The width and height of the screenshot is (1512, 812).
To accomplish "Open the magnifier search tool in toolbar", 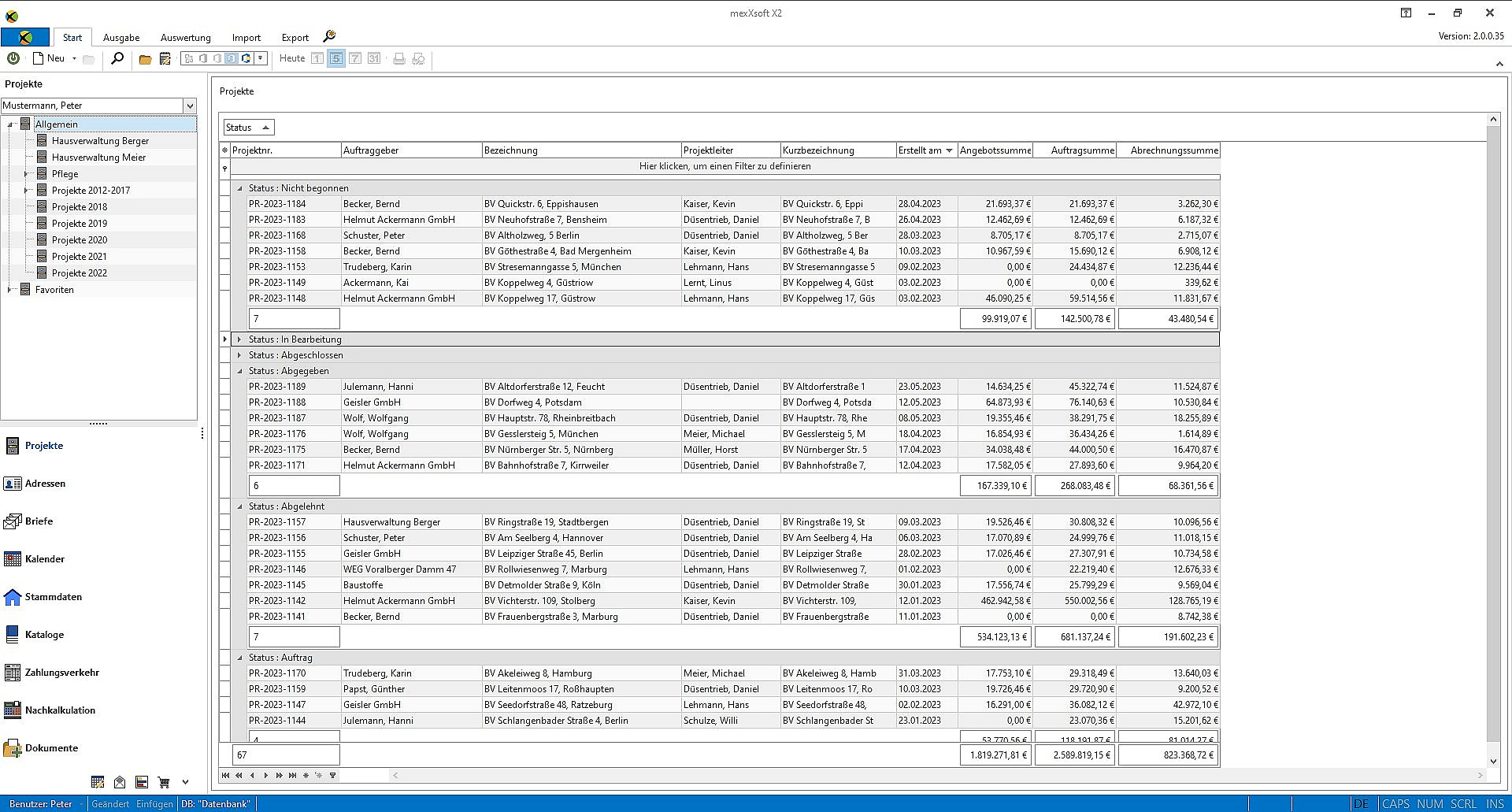I will click(117, 58).
